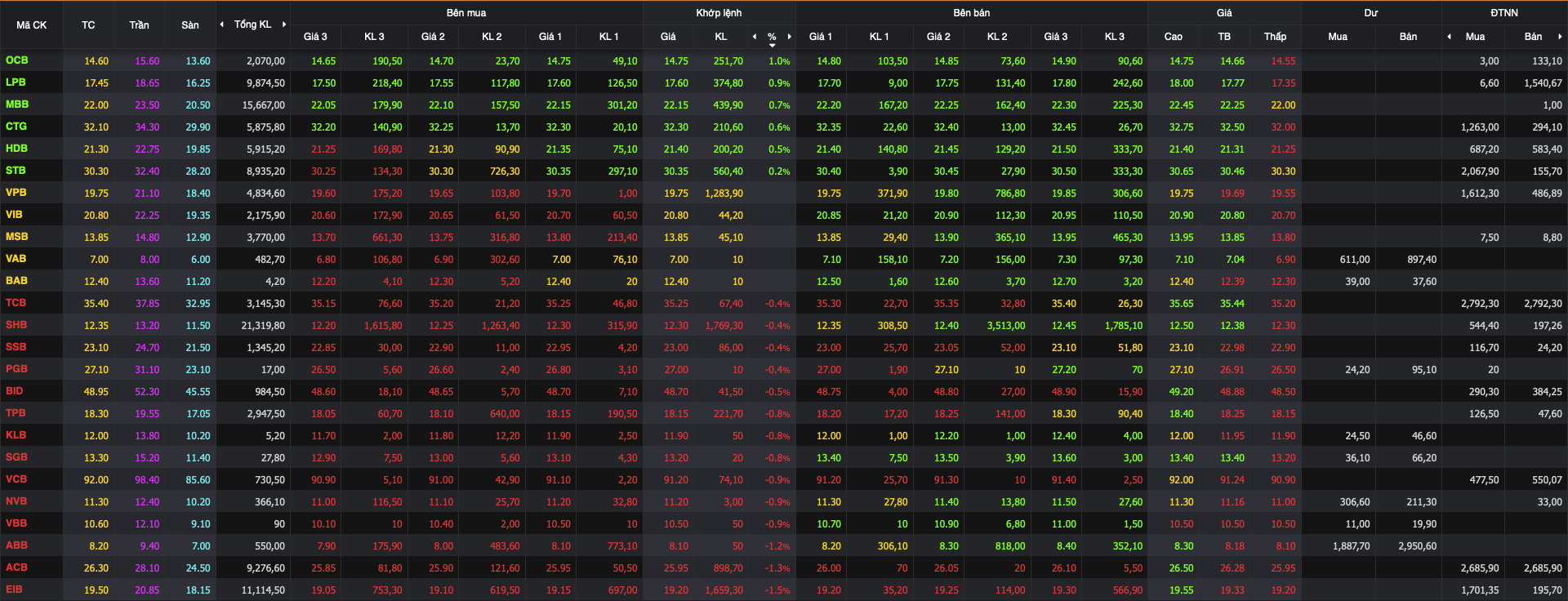
Task: Sort by Trần ceiling price header
Action: click(139, 24)
